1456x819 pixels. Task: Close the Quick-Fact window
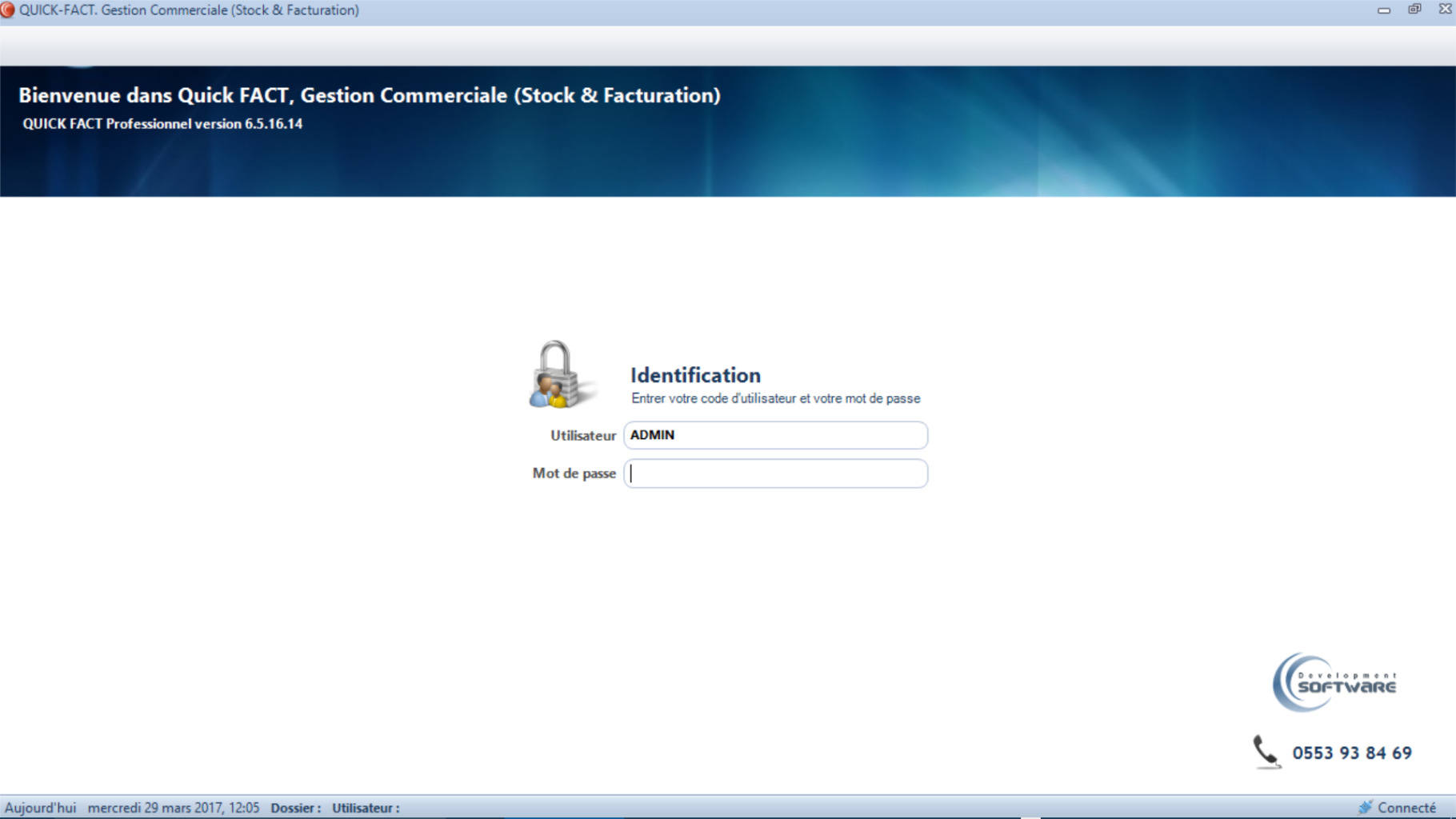(1445, 10)
